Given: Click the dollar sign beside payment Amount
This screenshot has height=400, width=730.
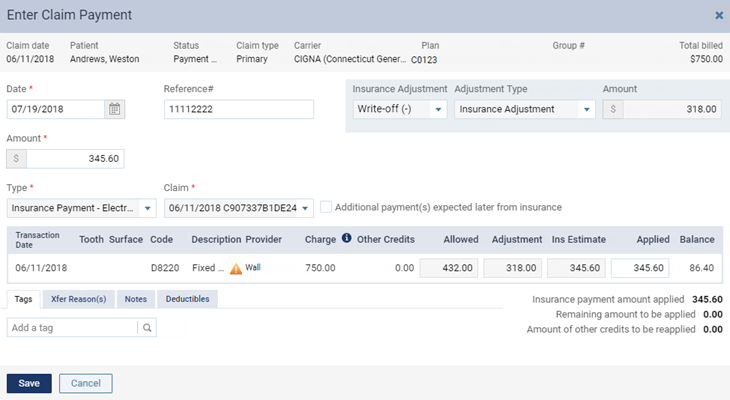Looking at the screenshot, I should pos(16,159).
